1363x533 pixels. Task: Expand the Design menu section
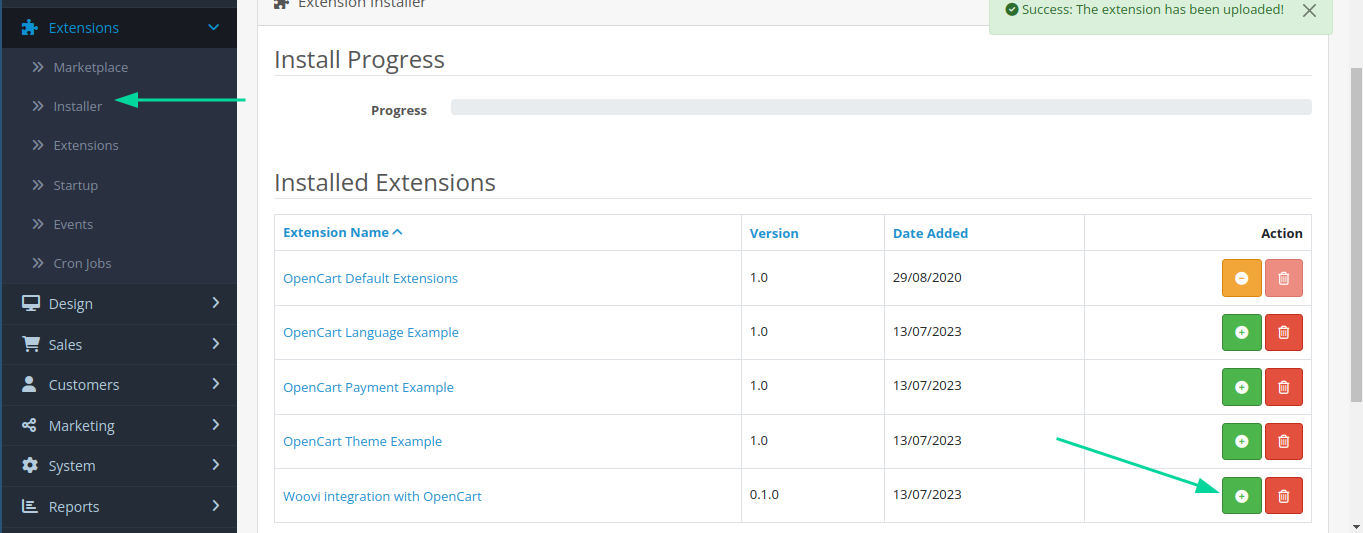pyautogui.click(x=118, y=303)
